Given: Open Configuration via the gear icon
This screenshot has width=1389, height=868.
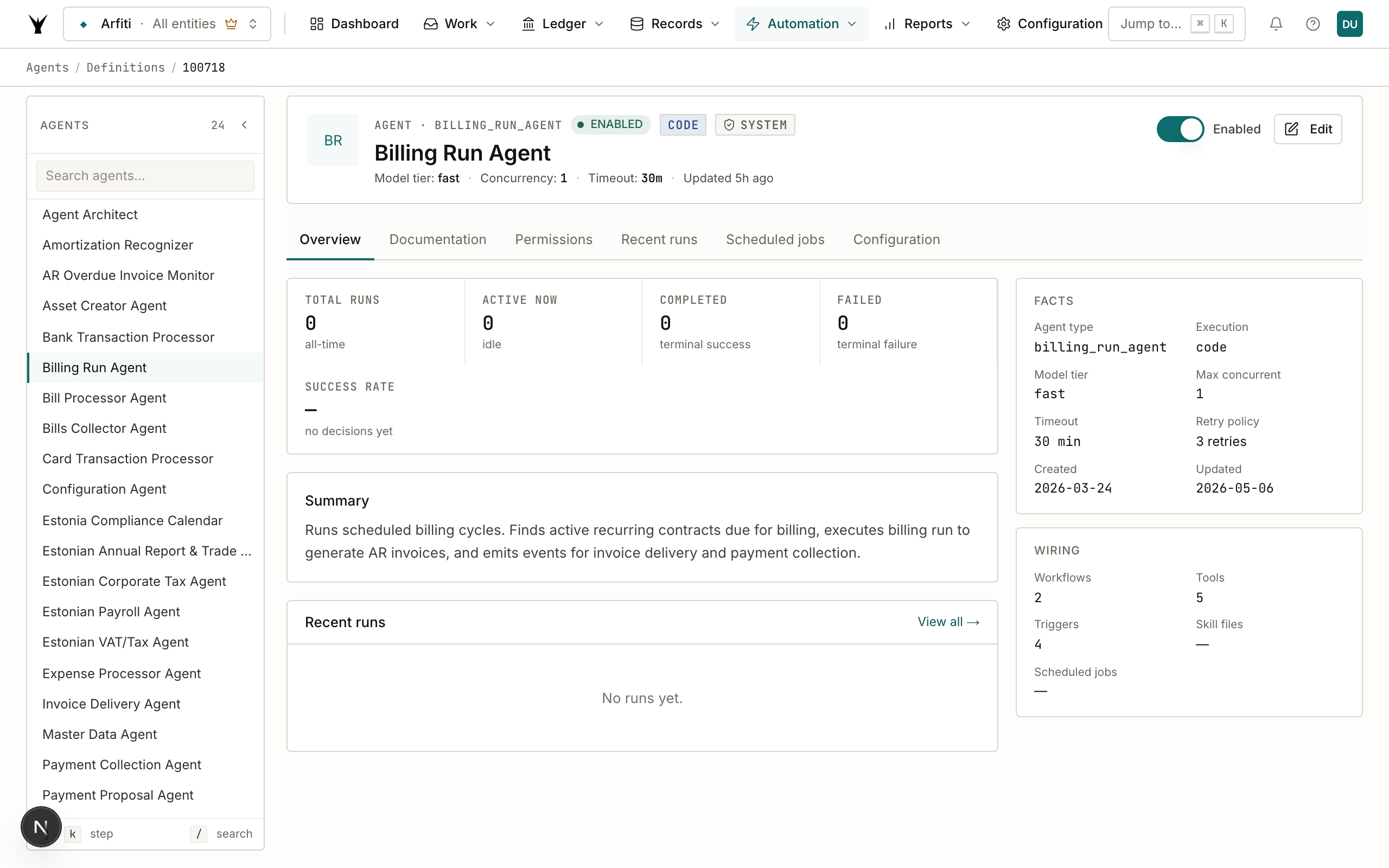Looking at the screenshot, I should pyautogui.click(x=1003, y=23).
